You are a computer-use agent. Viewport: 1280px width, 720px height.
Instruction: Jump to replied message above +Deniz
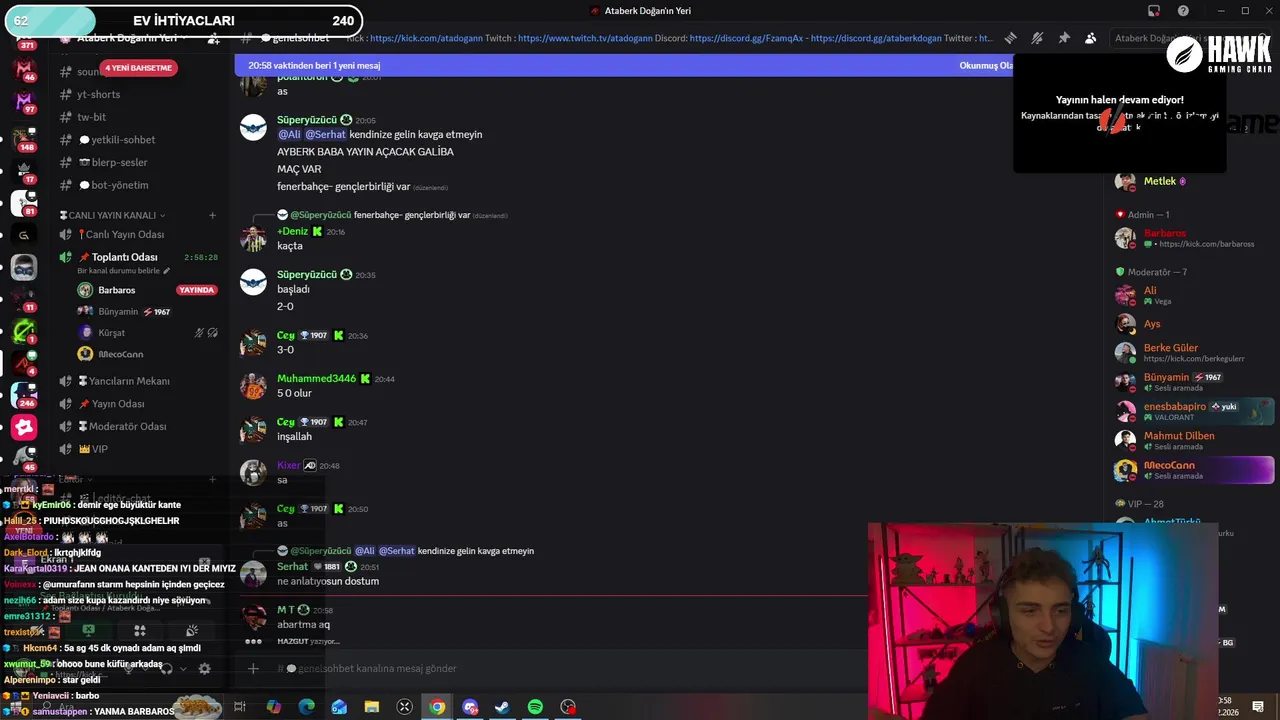coord(392,215)
